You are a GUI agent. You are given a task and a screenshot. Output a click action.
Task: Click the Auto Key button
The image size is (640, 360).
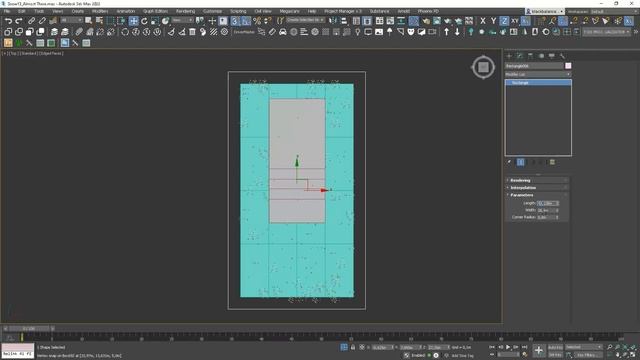point(555,347)
